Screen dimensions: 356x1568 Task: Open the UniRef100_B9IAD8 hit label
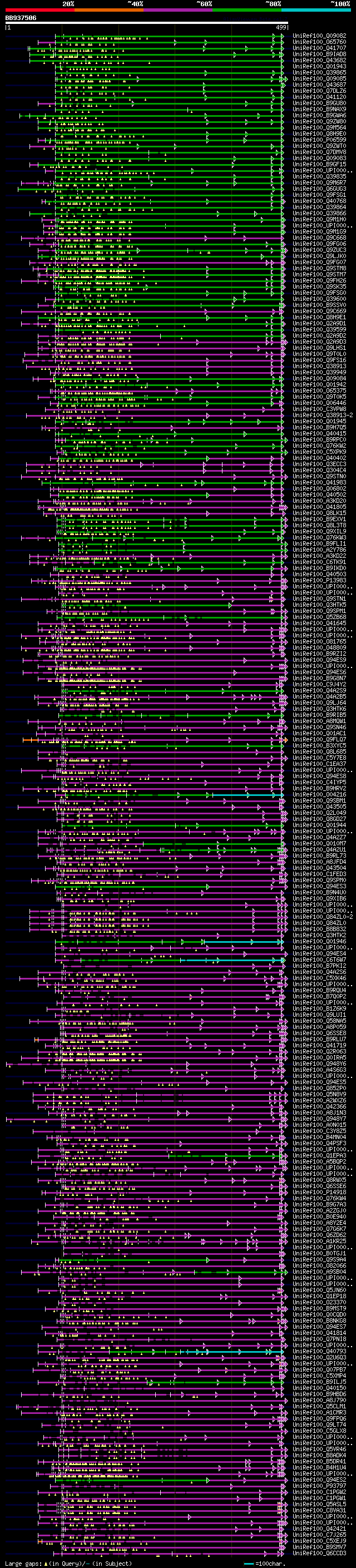pos(319,54)
